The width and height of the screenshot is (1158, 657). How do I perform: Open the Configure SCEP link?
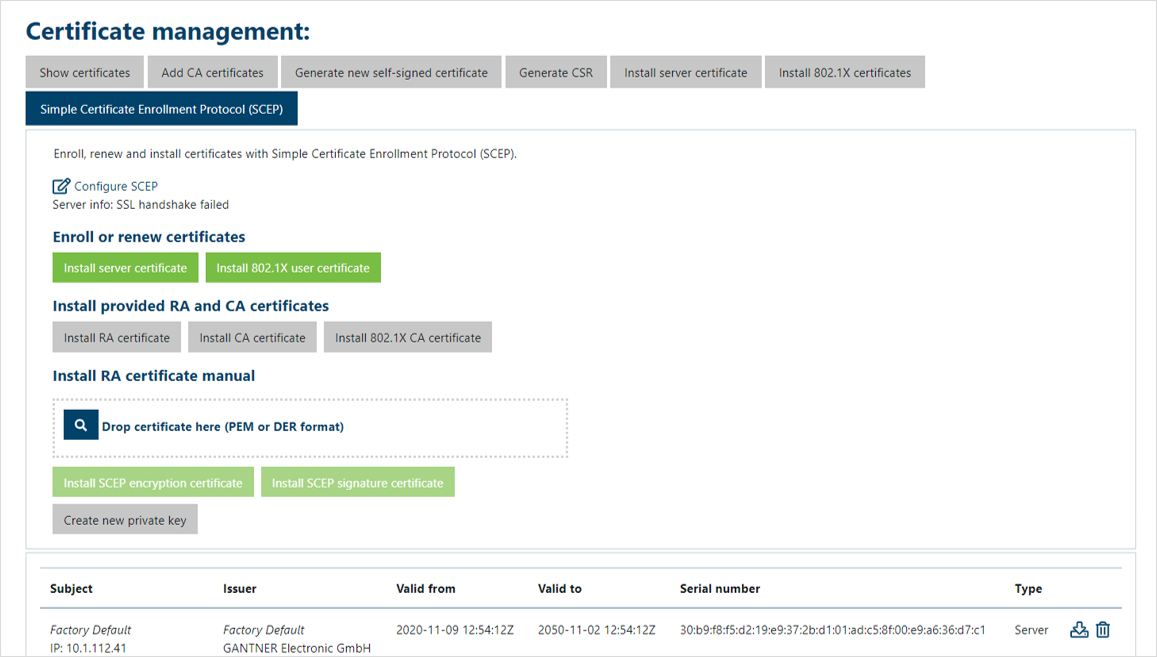click(116, 186)
